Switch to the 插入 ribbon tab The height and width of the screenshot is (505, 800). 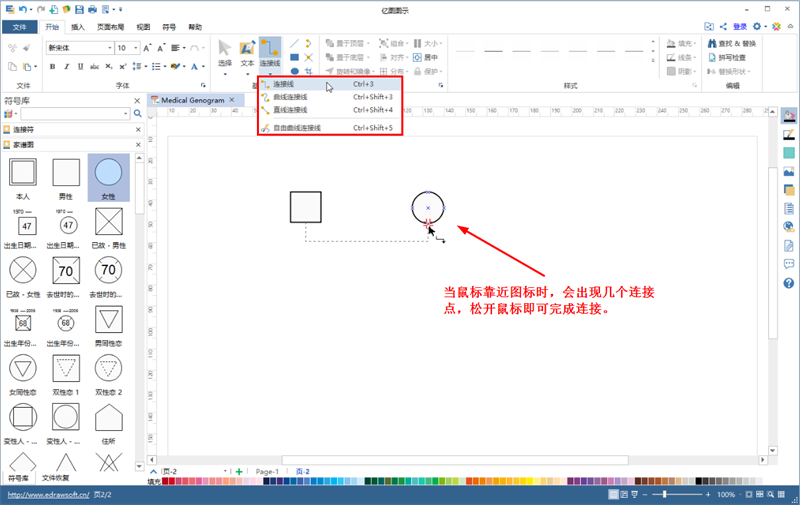click(x=78, y=27)
